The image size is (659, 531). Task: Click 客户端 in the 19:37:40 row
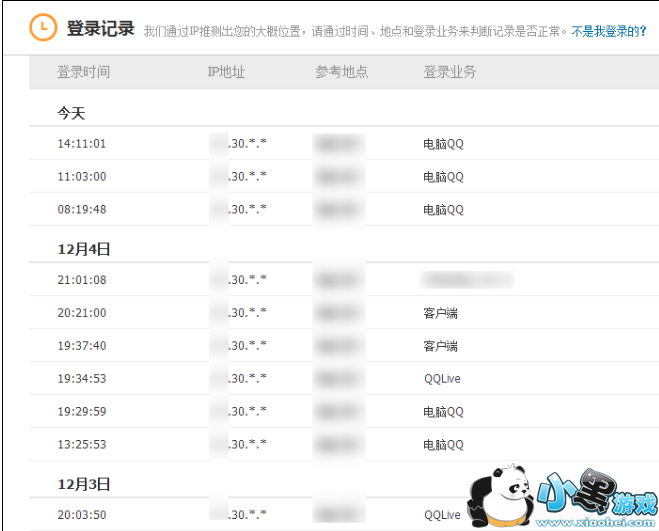(440, 346)
